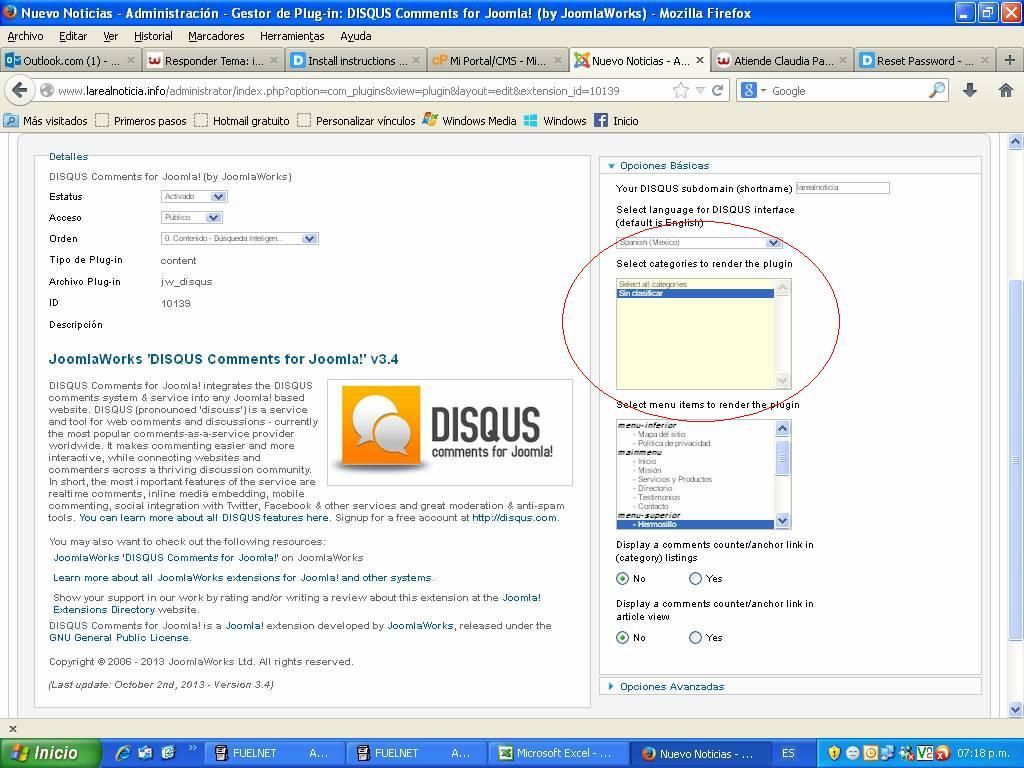The width and height of the screenshot is (1024, 768).
Task: Open Windows Media bookmark
Action: coord(470,121)
